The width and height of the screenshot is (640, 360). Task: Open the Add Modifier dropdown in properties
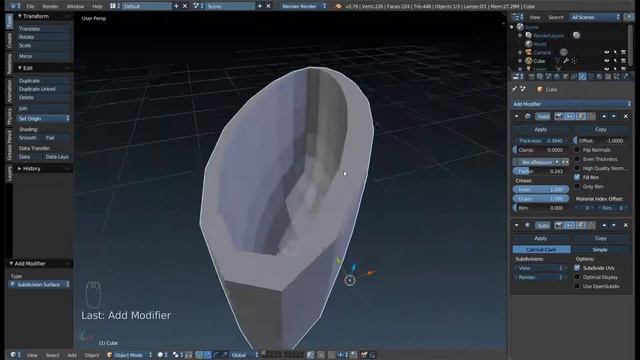(x=571, y=104)
